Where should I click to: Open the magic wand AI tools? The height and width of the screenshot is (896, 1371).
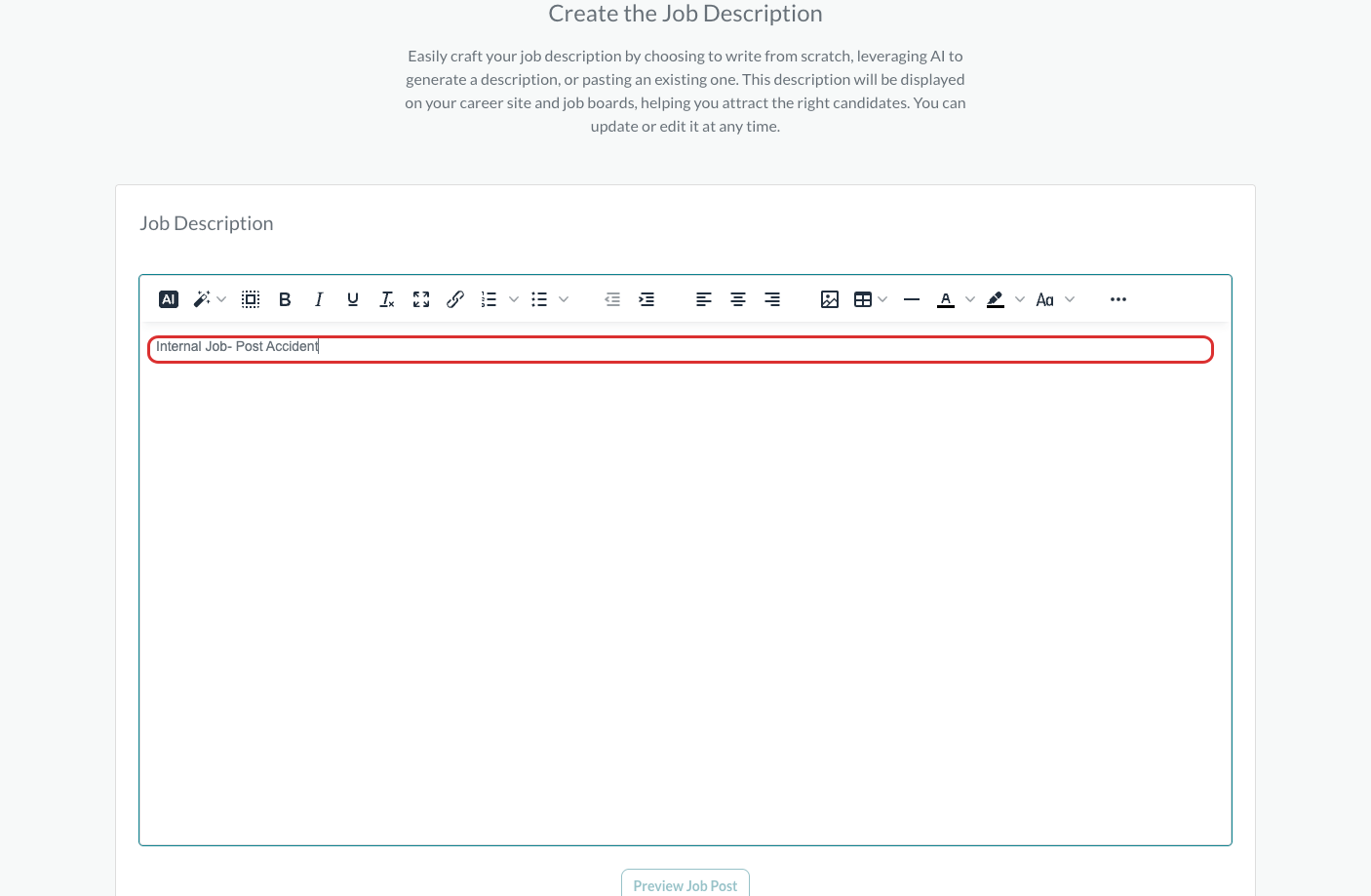(x=202, y=299)
